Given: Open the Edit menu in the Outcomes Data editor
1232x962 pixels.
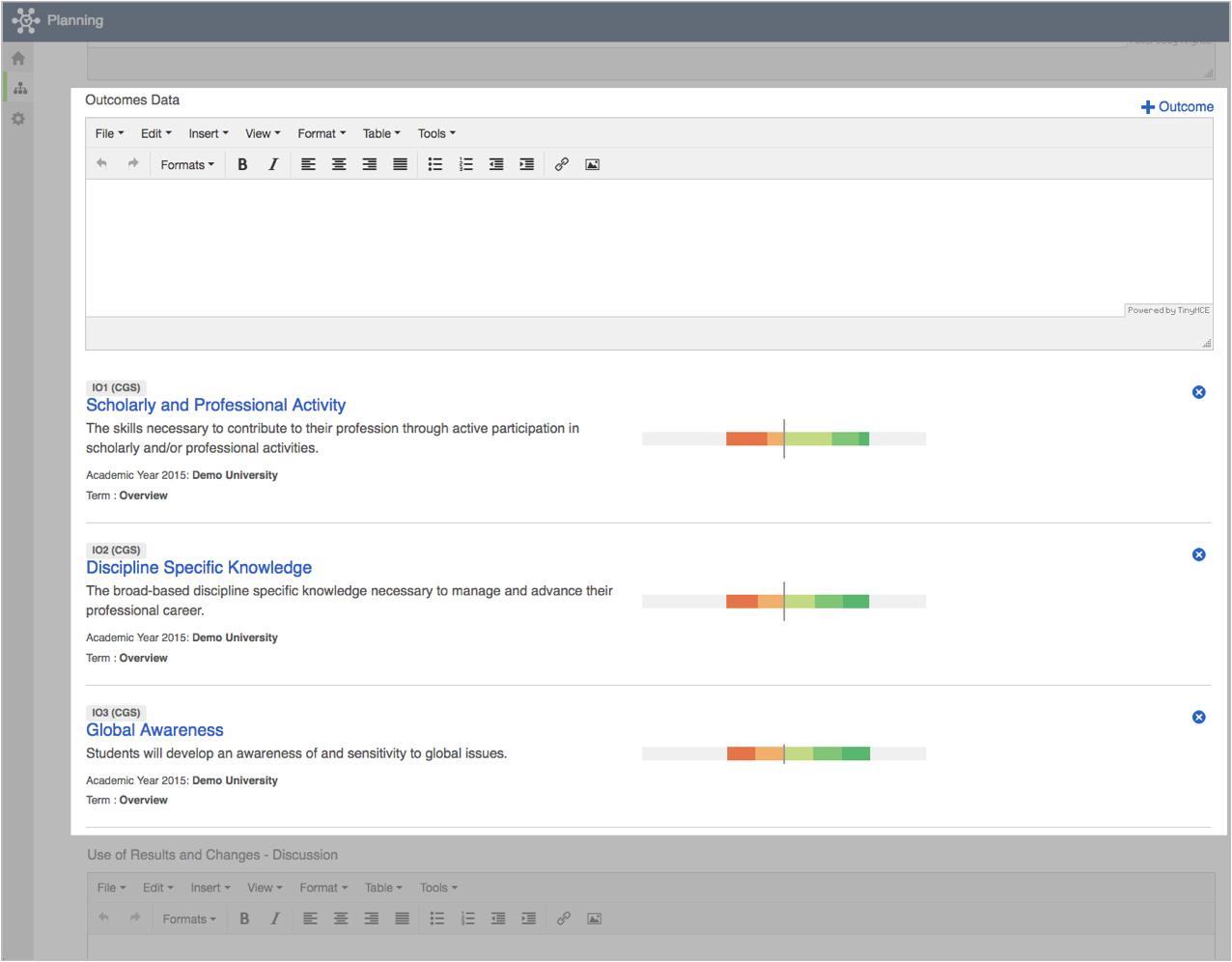Looking at the screenshot, I should pyautogui.click(x=155, y=133).
